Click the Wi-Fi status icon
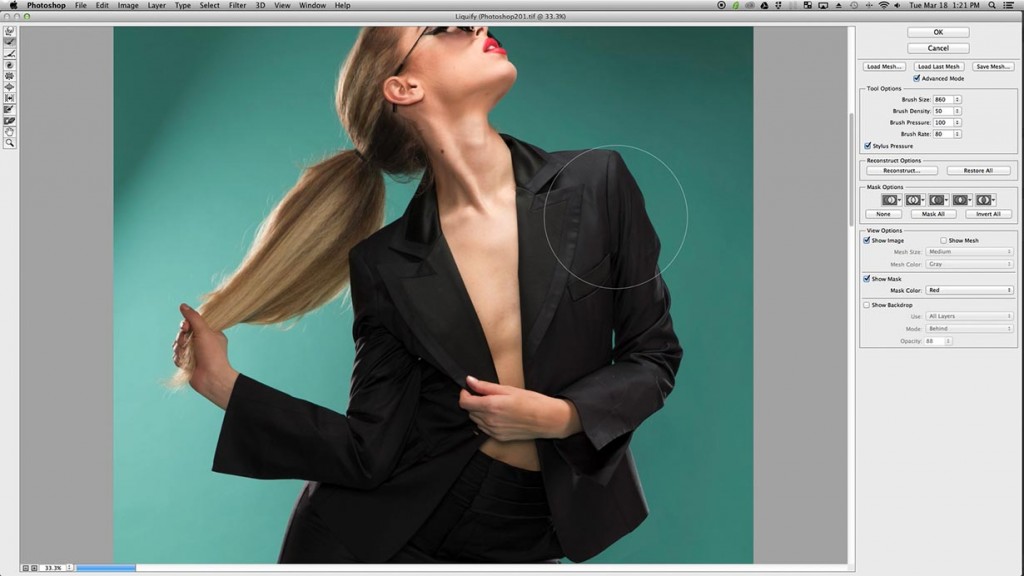This screenshot has height=576, width=1024. tap(884, 5)
